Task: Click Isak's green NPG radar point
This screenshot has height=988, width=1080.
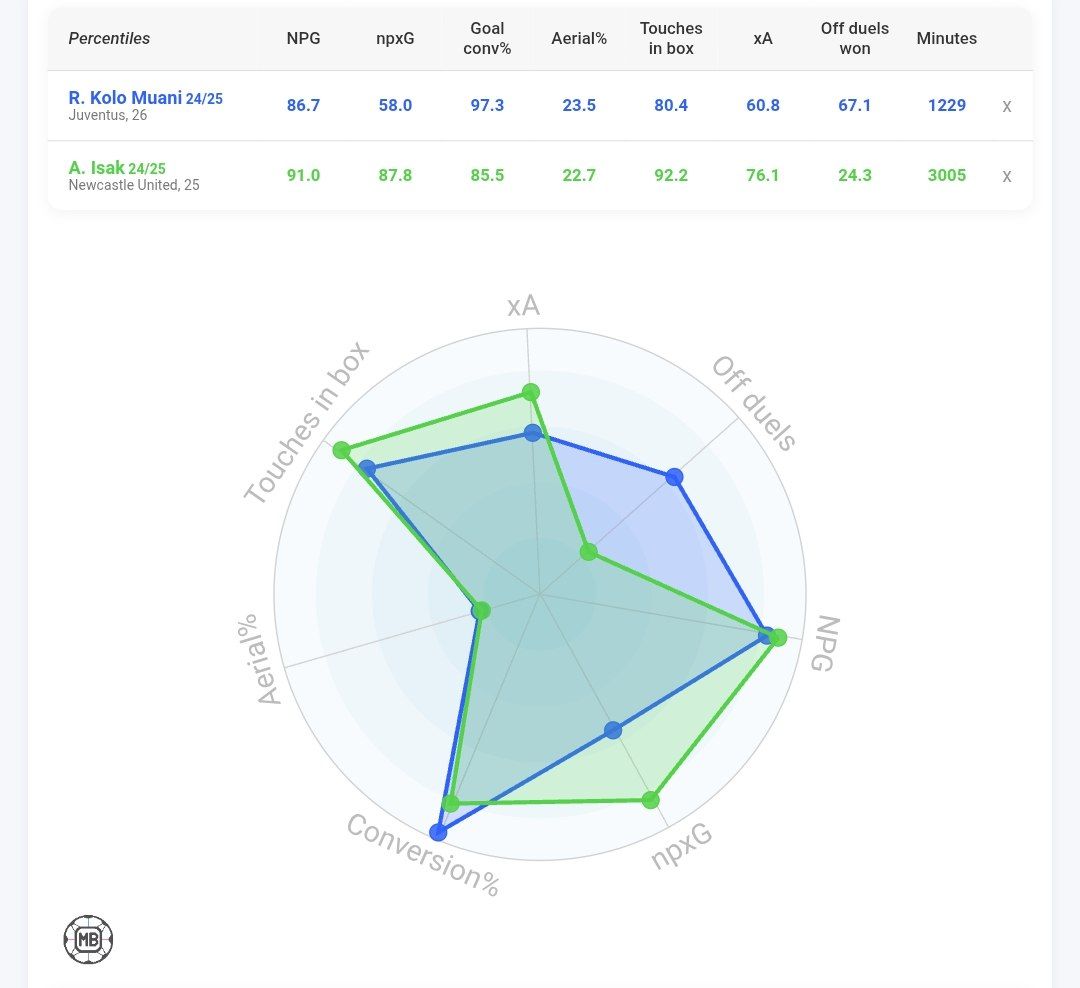Action: click(x=778, y=637)
